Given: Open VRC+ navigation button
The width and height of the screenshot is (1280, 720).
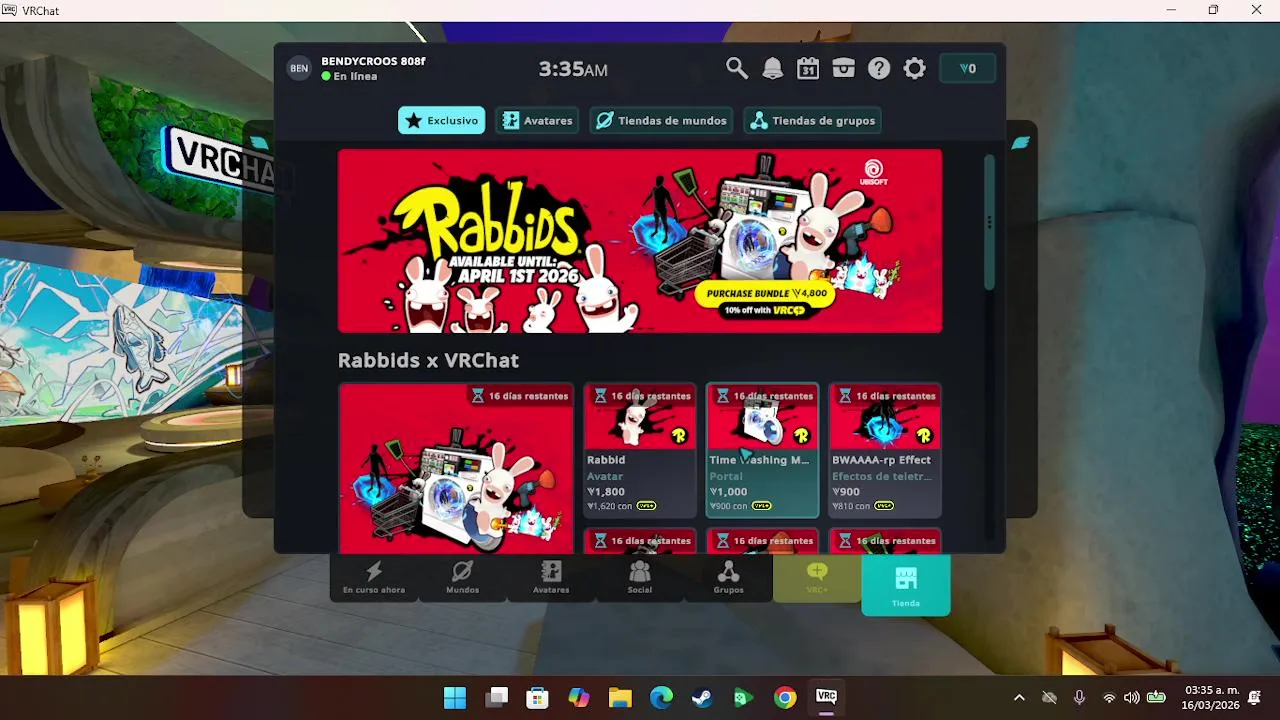Looking at the screenshot, I should [817, 578].
